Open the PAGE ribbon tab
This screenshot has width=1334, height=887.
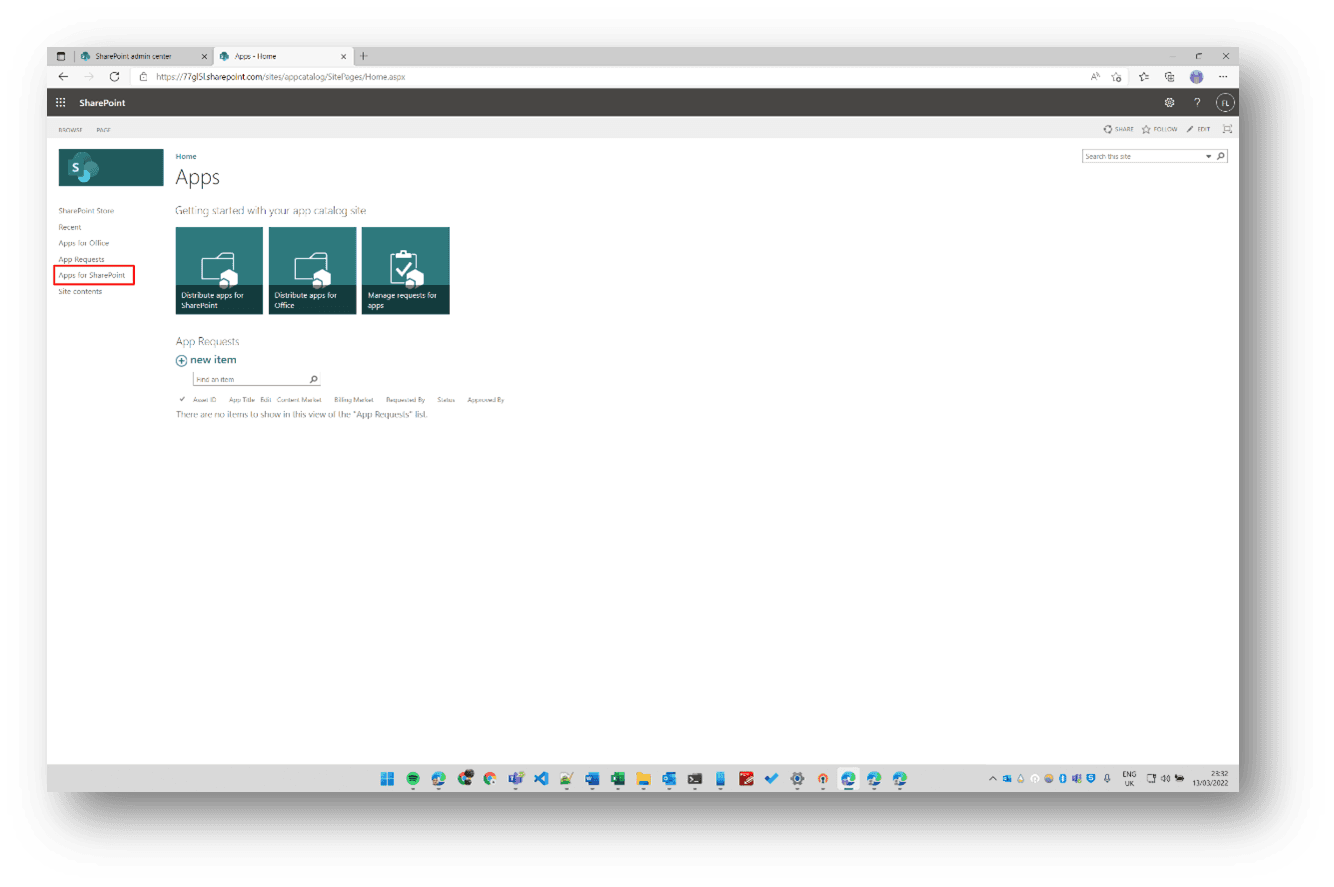103,130
